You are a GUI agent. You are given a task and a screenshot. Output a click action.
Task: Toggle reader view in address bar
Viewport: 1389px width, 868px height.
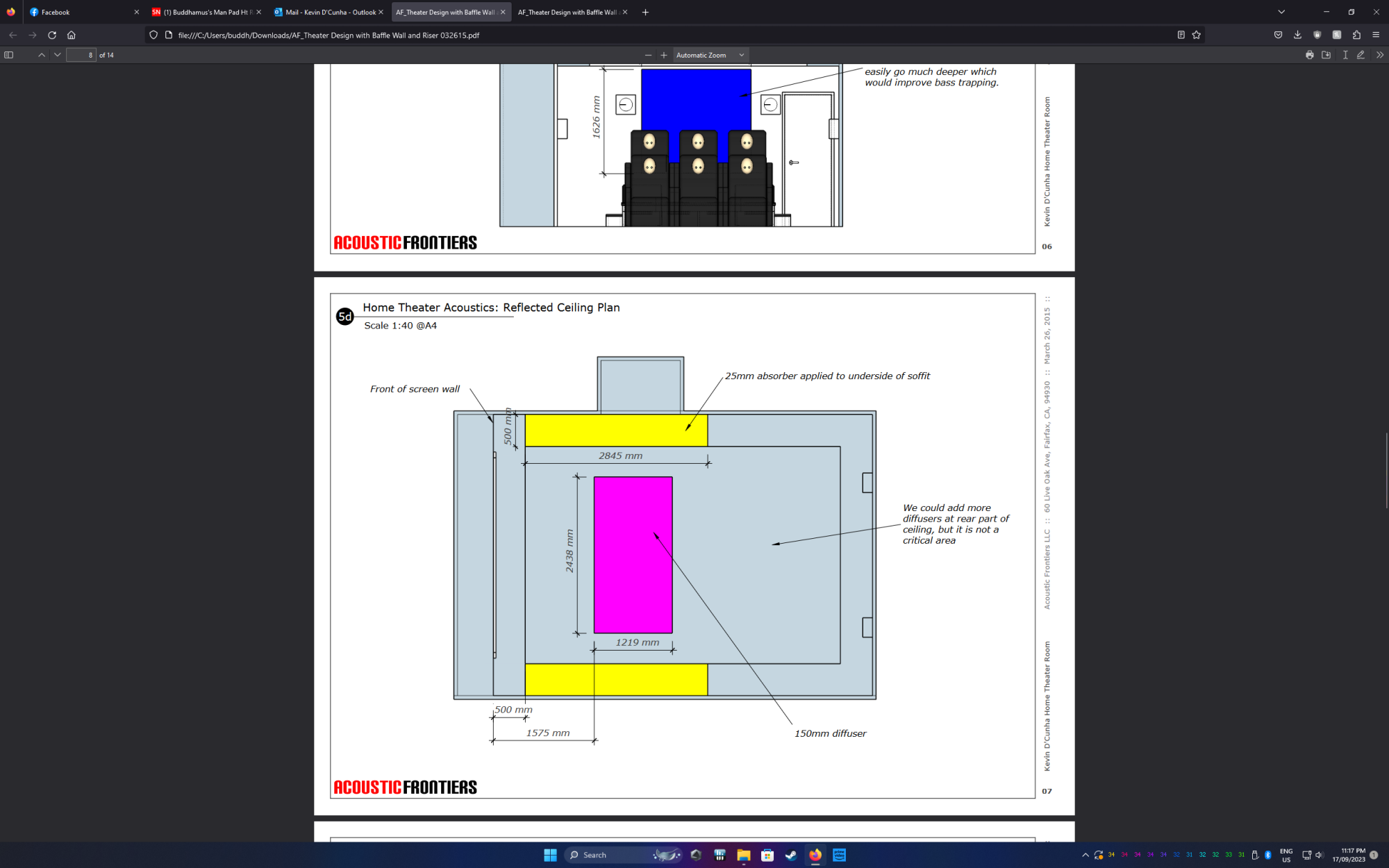pyautogui.click(x=1181, y=35)
